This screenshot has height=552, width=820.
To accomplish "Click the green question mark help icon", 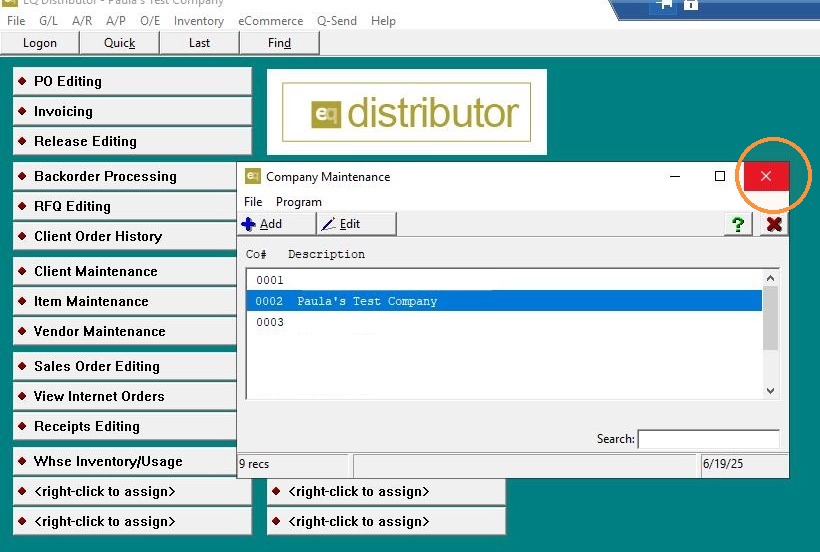I will (x=738, y=224).
